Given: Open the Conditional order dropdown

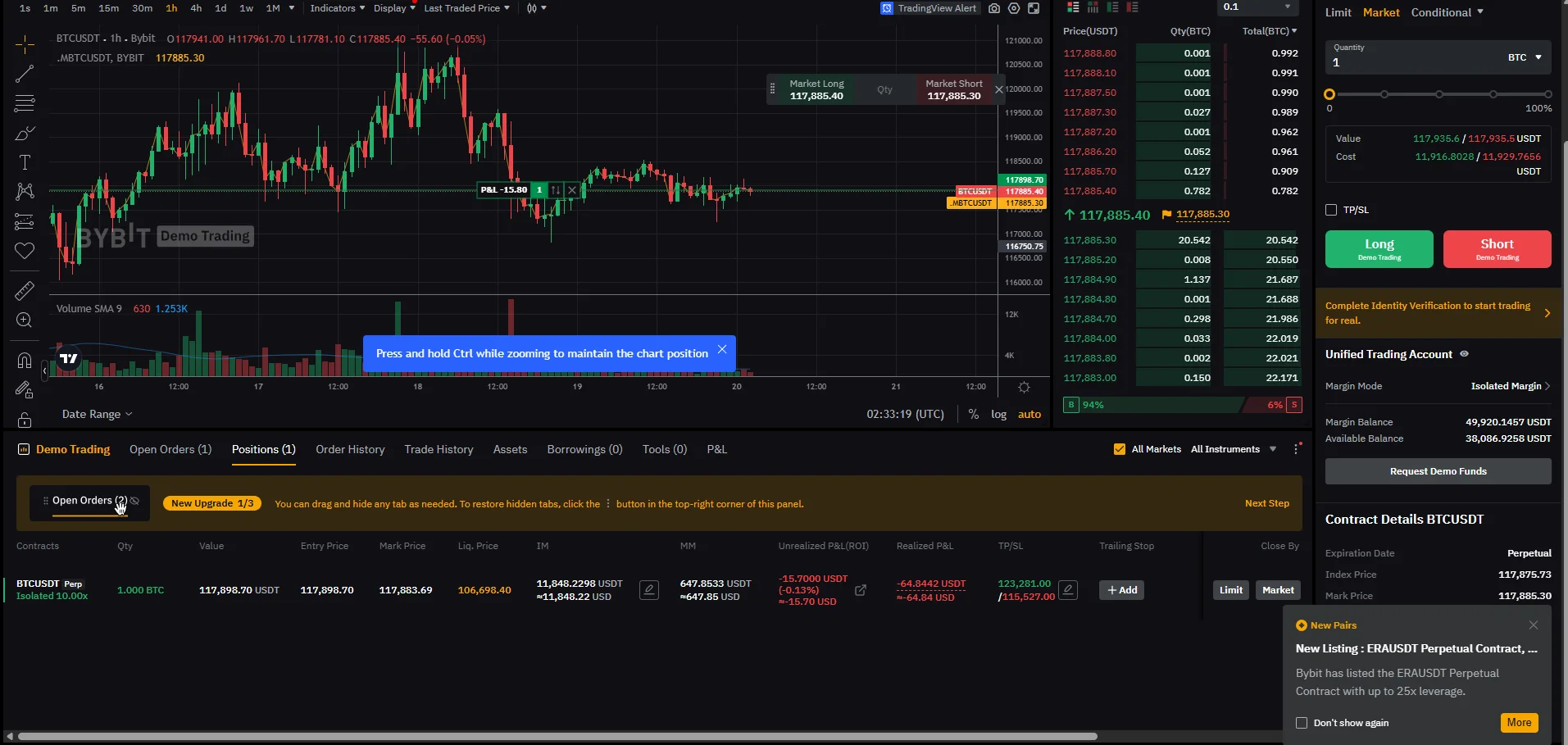Looking at the screenshot, I should click(1447, 12).
